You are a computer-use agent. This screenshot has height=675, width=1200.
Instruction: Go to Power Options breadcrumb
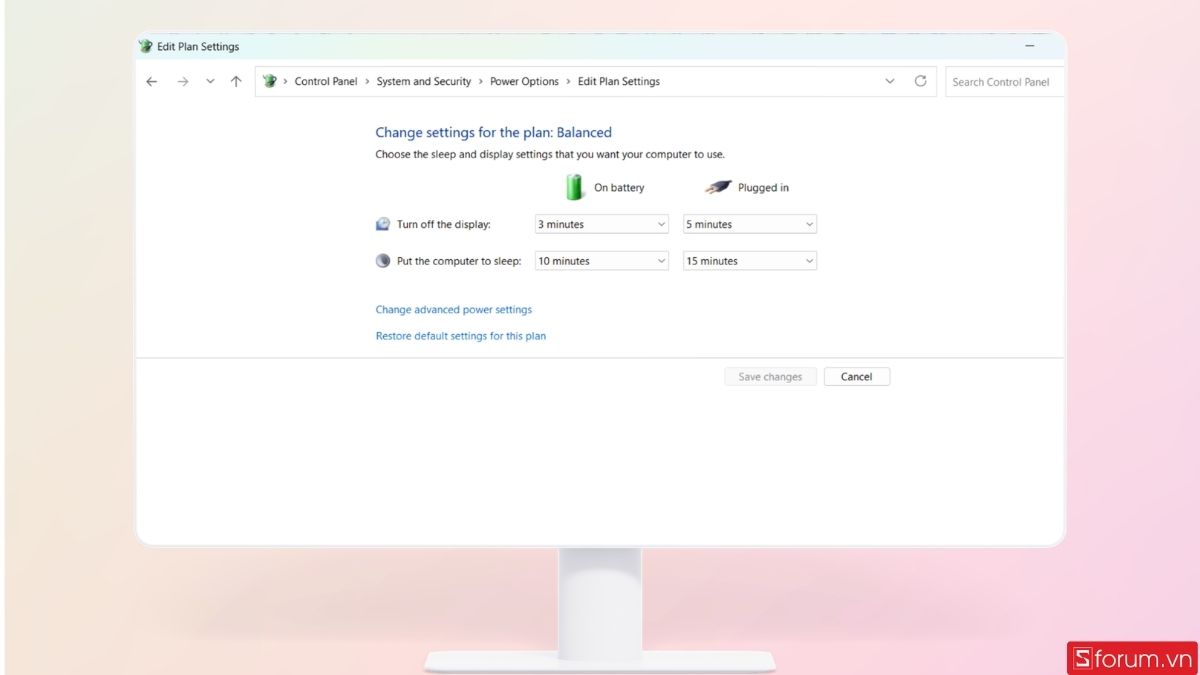524,82
